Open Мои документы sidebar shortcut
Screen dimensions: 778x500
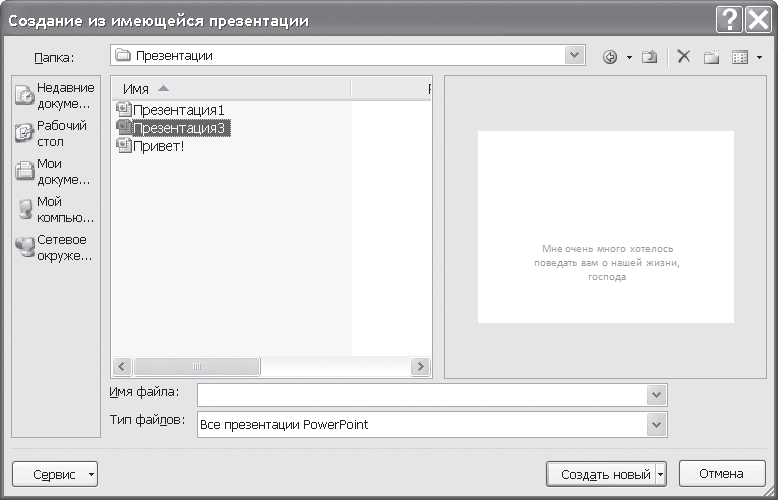pos(53,172)
